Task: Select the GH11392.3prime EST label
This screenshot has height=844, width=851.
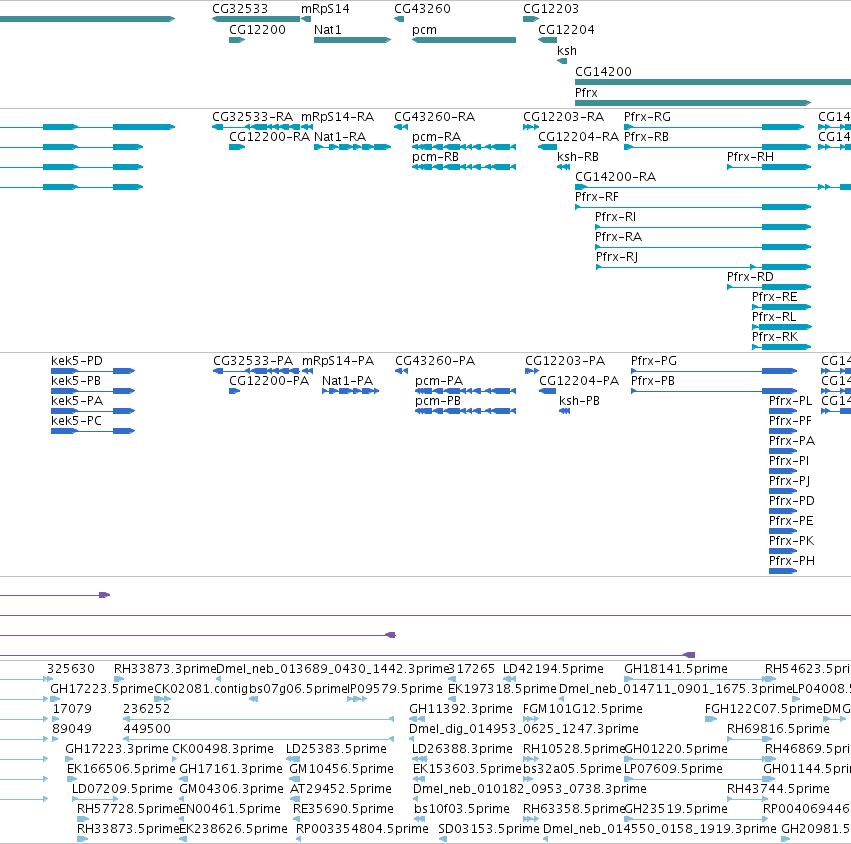Action: click(461, 709)
